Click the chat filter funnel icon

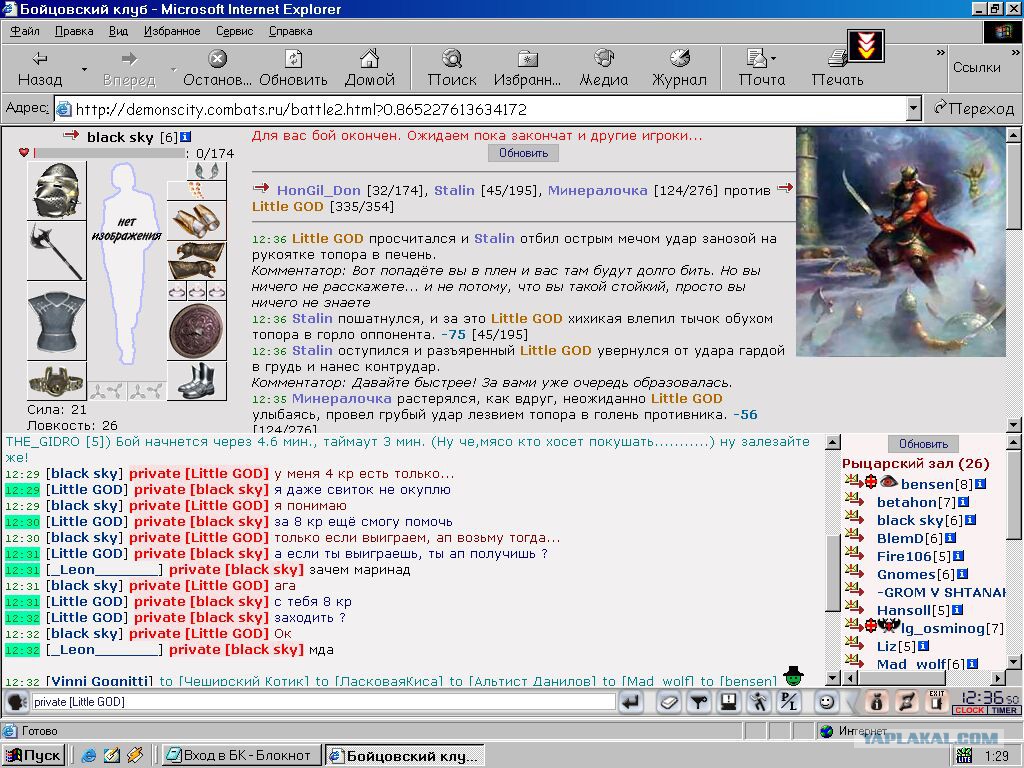pos(699,702)
